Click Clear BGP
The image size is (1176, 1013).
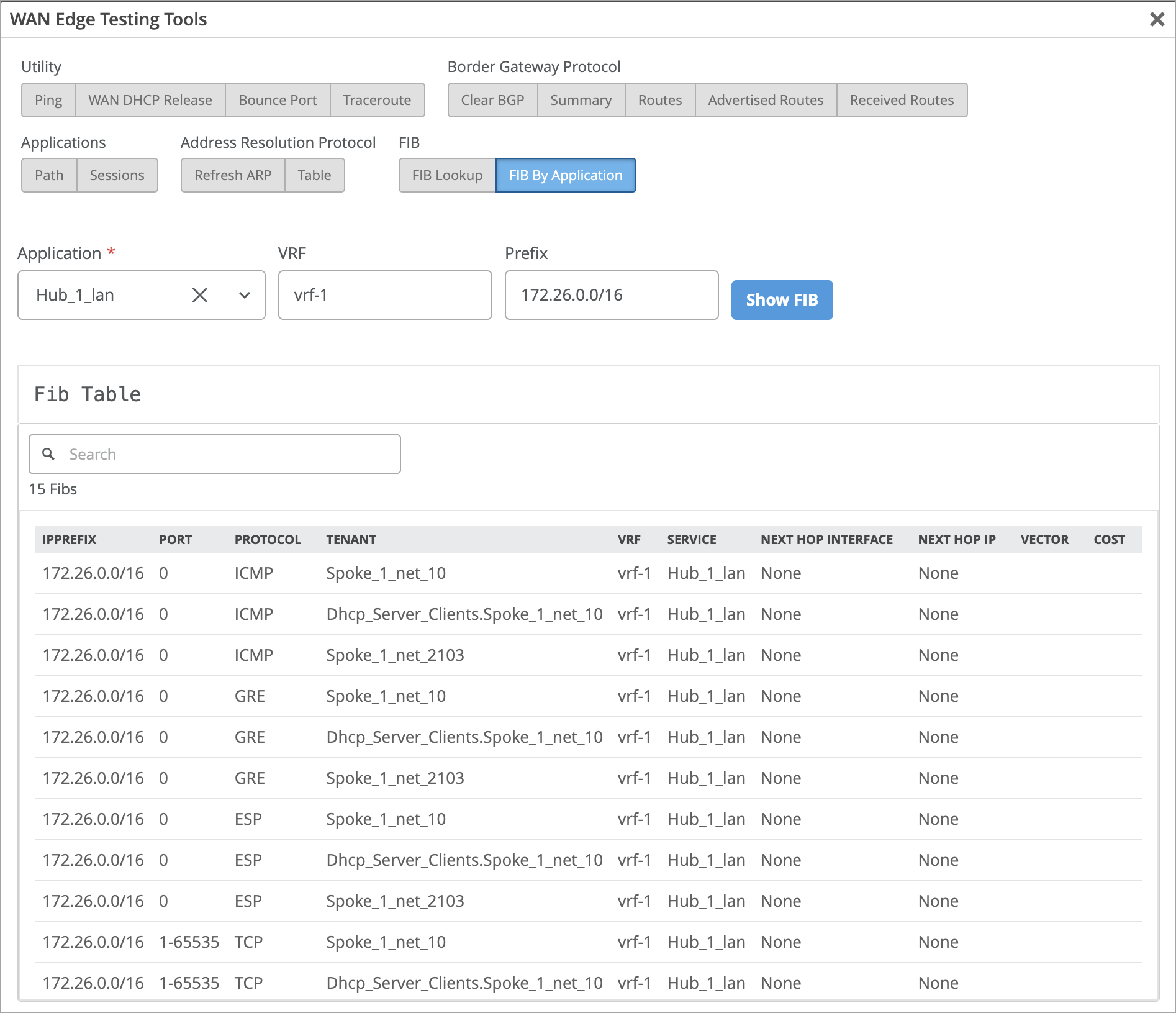(492, 100)
